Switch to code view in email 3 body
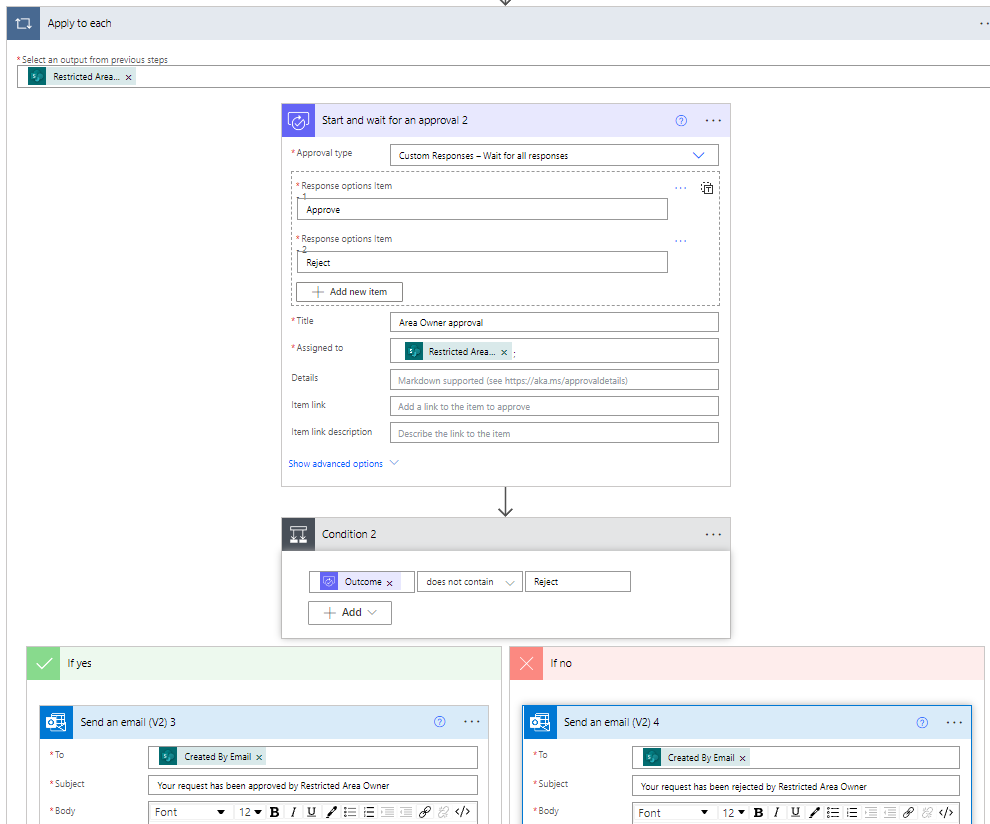The height and width of the screenshot is (824, 990). [462, 812]
